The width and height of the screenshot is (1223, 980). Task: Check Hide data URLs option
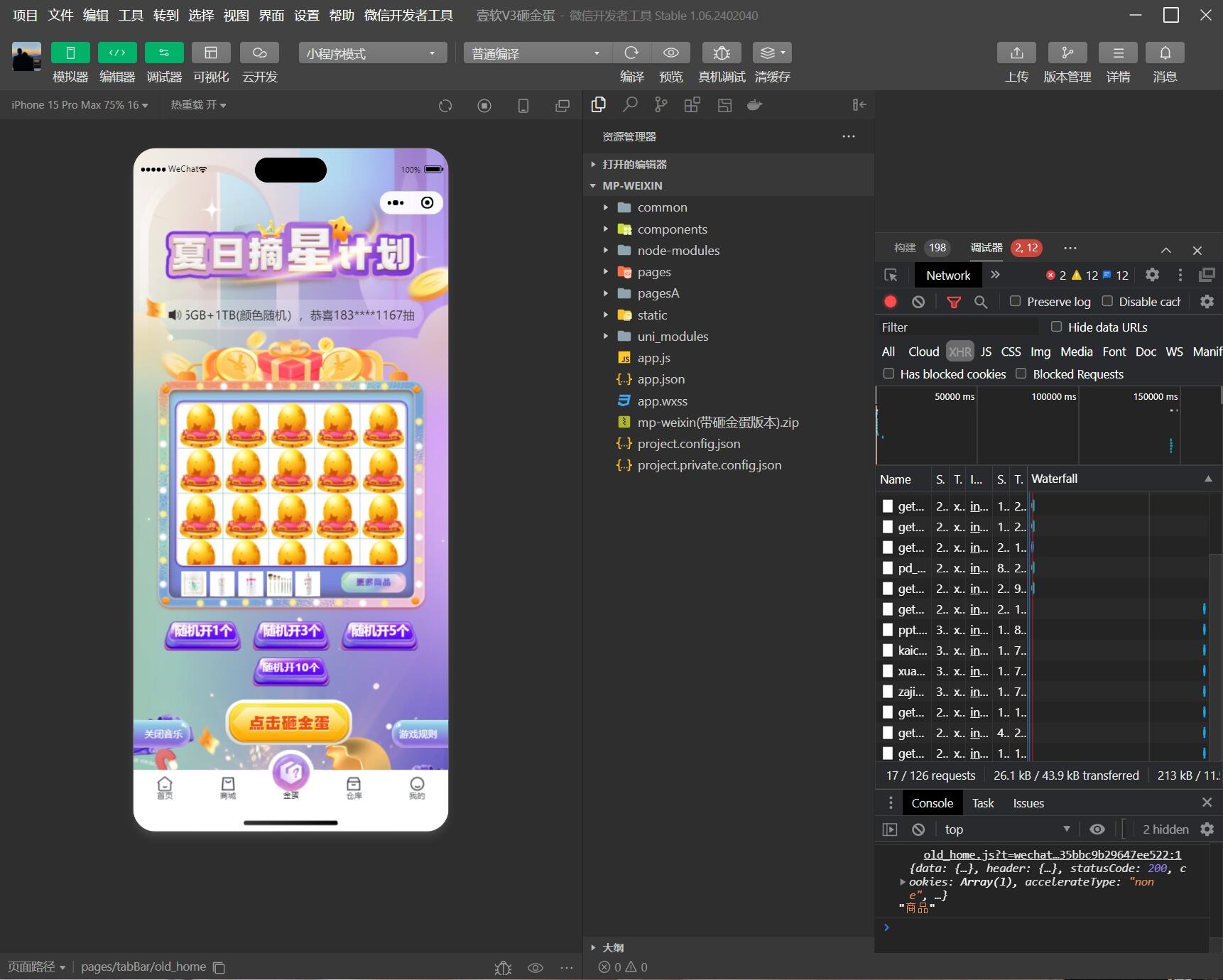tap(1056, 327)
